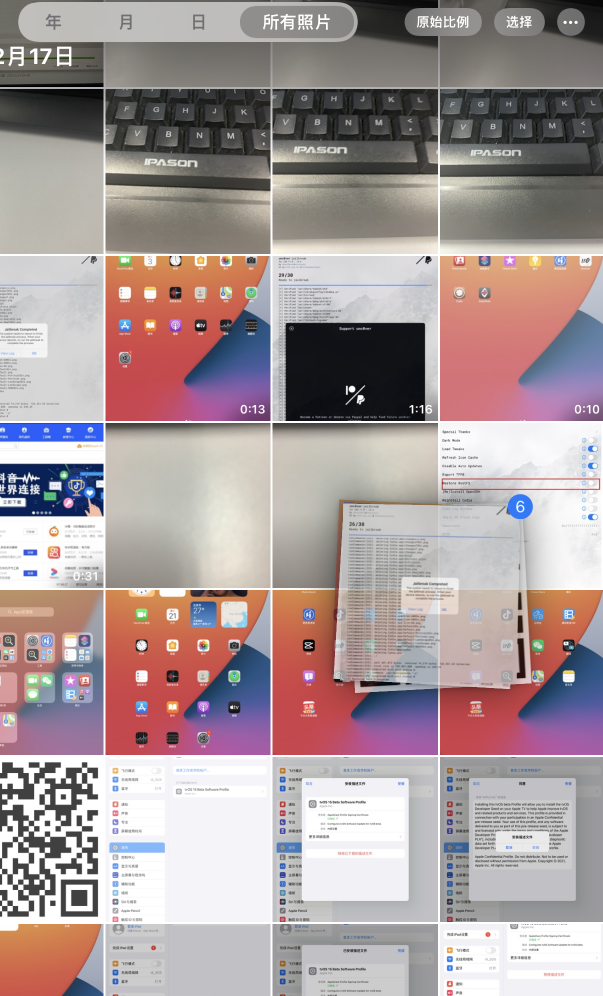Screen dimensions: 603x996
Task: Open the App Library folders screenshot
Action: (x=51, y=671)
